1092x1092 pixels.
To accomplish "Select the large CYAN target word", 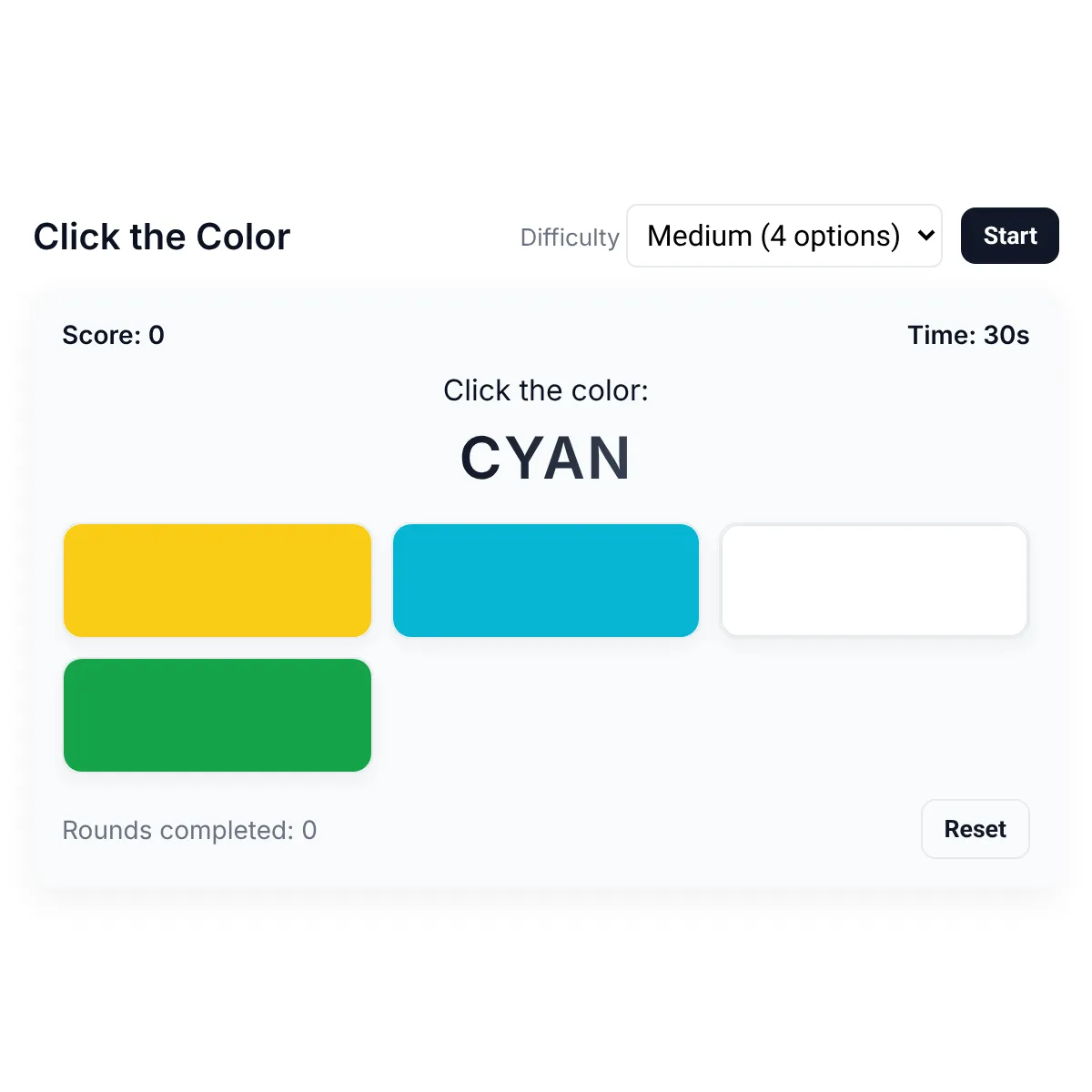I will click(x=546, y=458).
